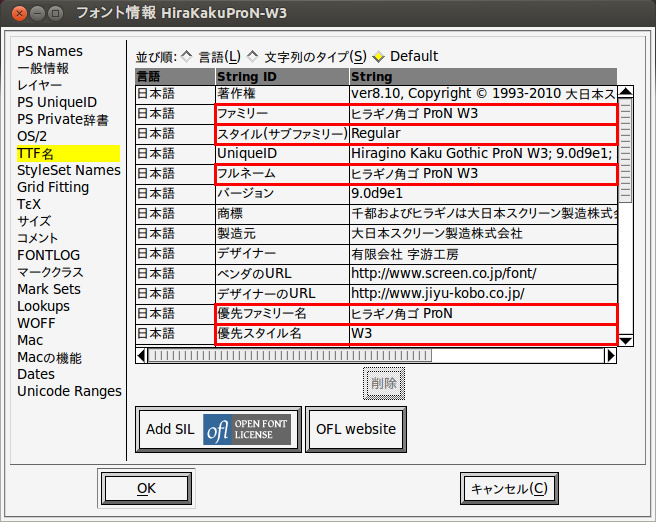The image size is (656, 522).
Task: Open the PS Private辞書 section
Action: coord(63,119)
